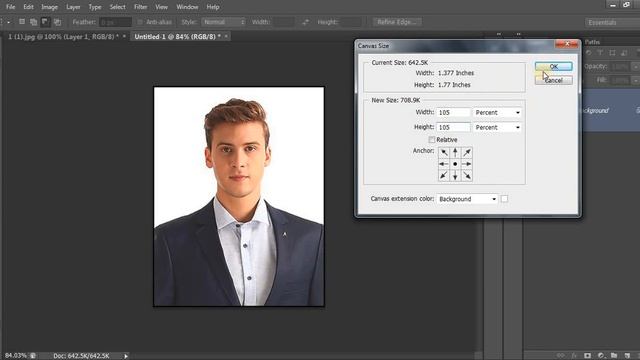This screenshot has width=640, height=360.
Task: Select the middle-left anchor arrow
Action: coord(444,164)
